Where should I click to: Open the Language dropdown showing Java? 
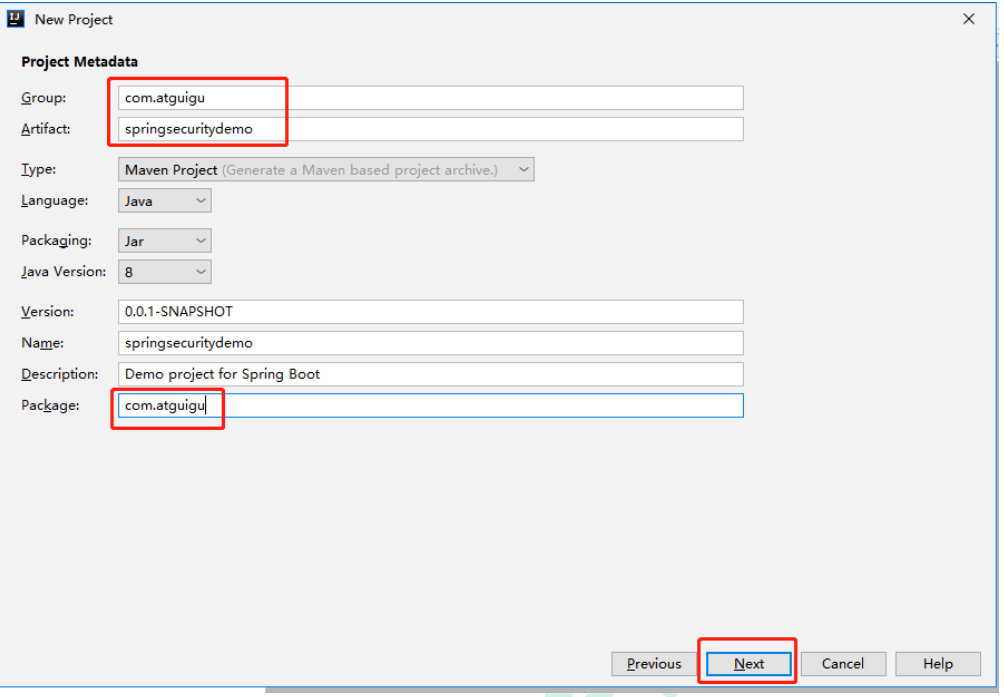pyautogui.click(x=165, y=201)
